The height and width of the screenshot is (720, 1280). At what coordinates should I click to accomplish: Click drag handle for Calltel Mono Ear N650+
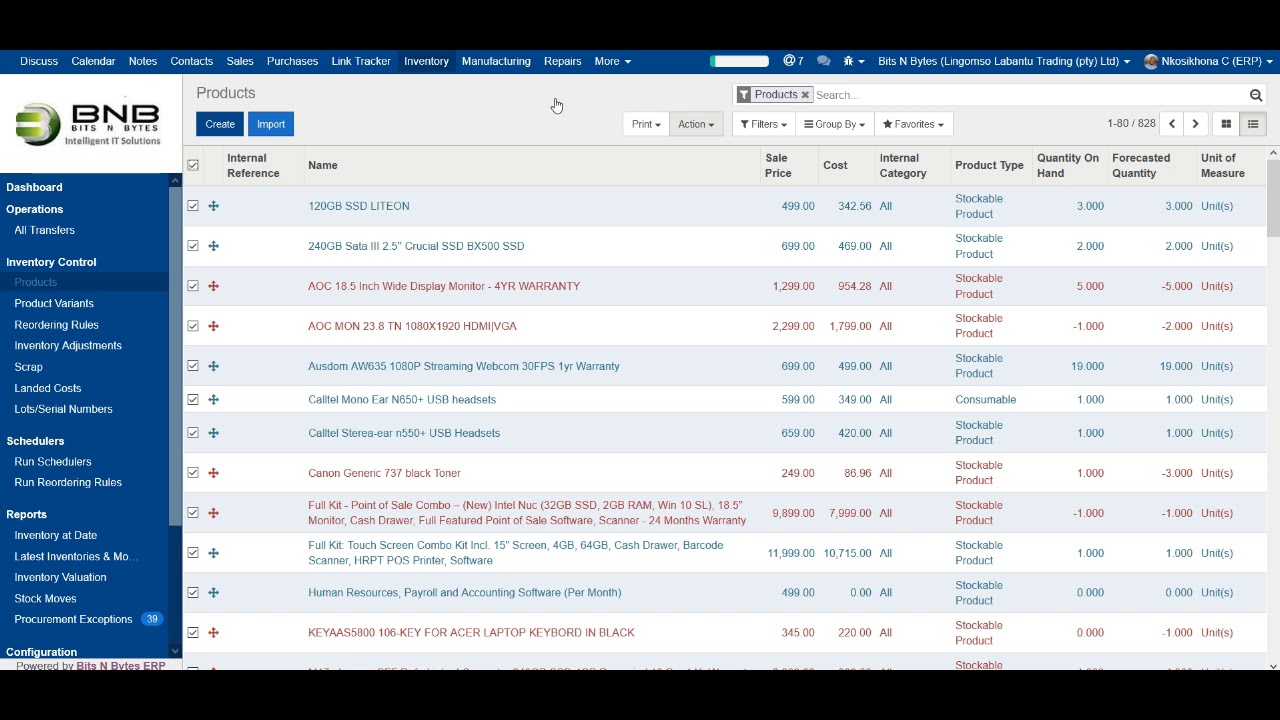tap(213, 399)
